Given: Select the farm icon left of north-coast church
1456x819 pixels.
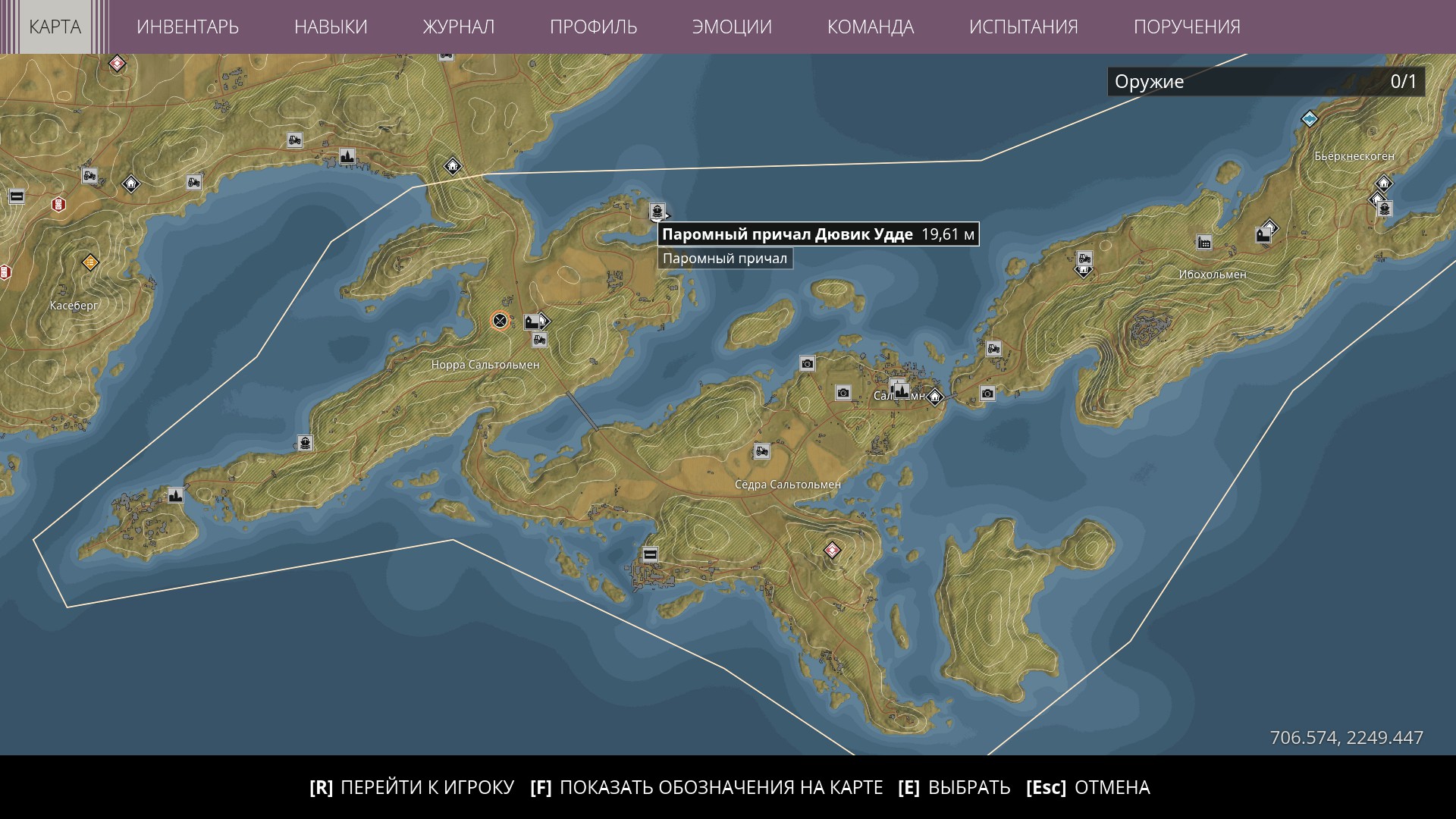Looking at the screenshot, I should tap(294, 140).
